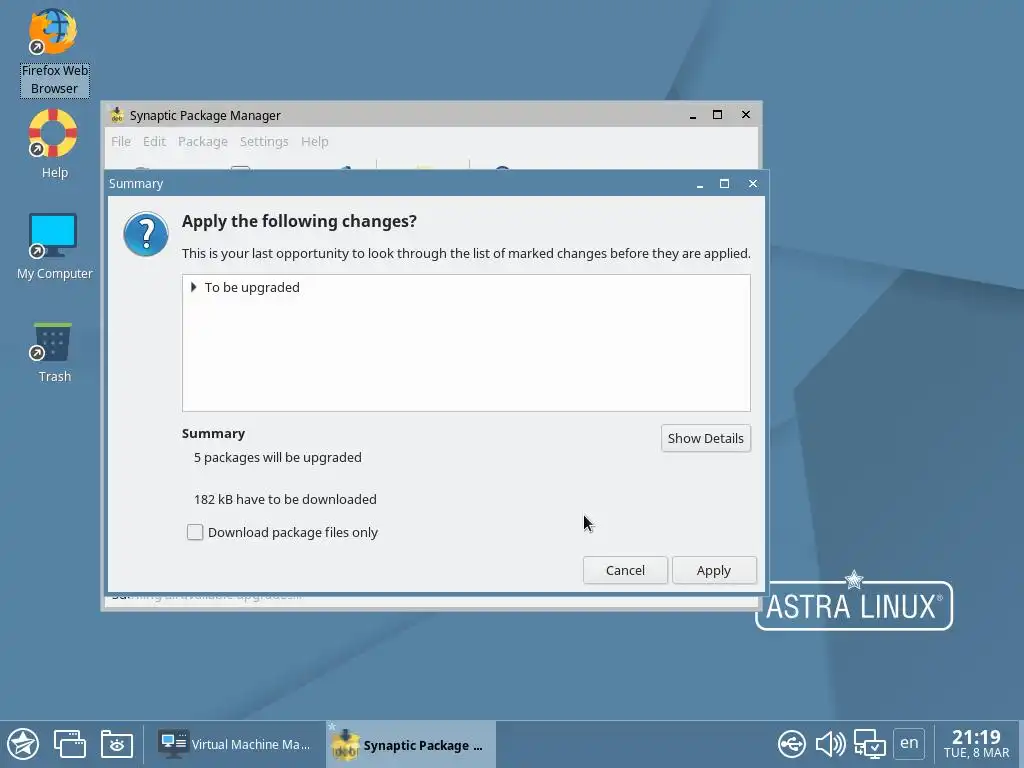Click the bold Summary section label

(x=214, y=434)
